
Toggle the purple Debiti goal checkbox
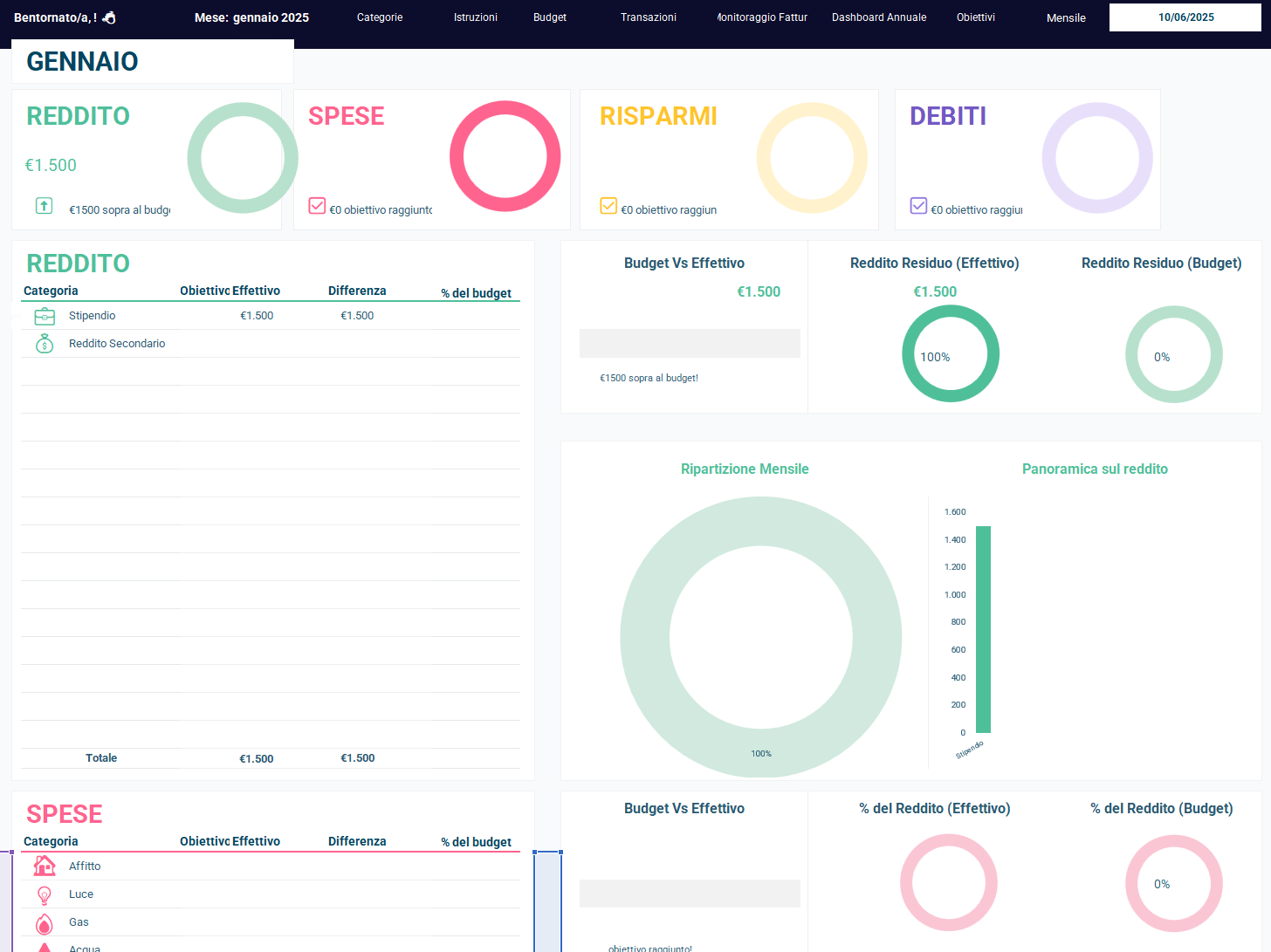click(x=918, y=206)
